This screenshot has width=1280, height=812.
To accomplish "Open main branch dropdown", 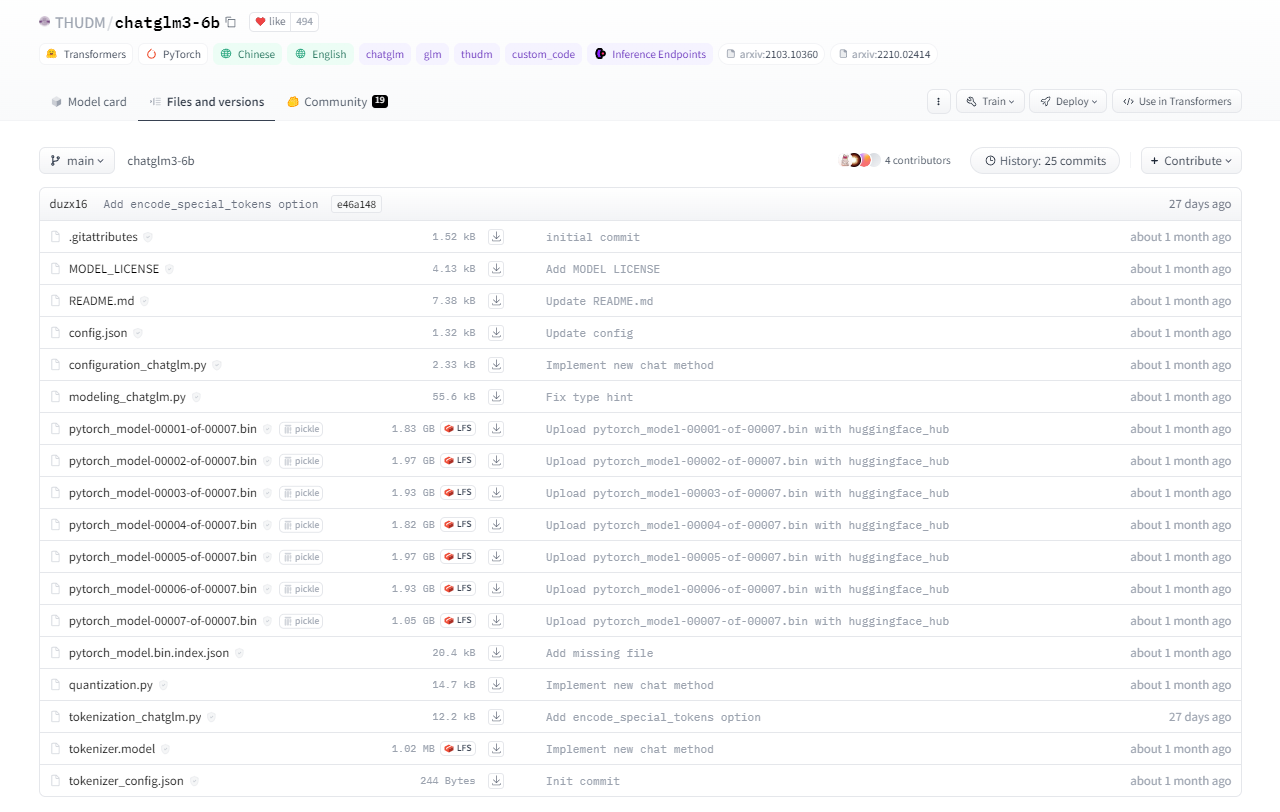I will click(x=77, y=161).
